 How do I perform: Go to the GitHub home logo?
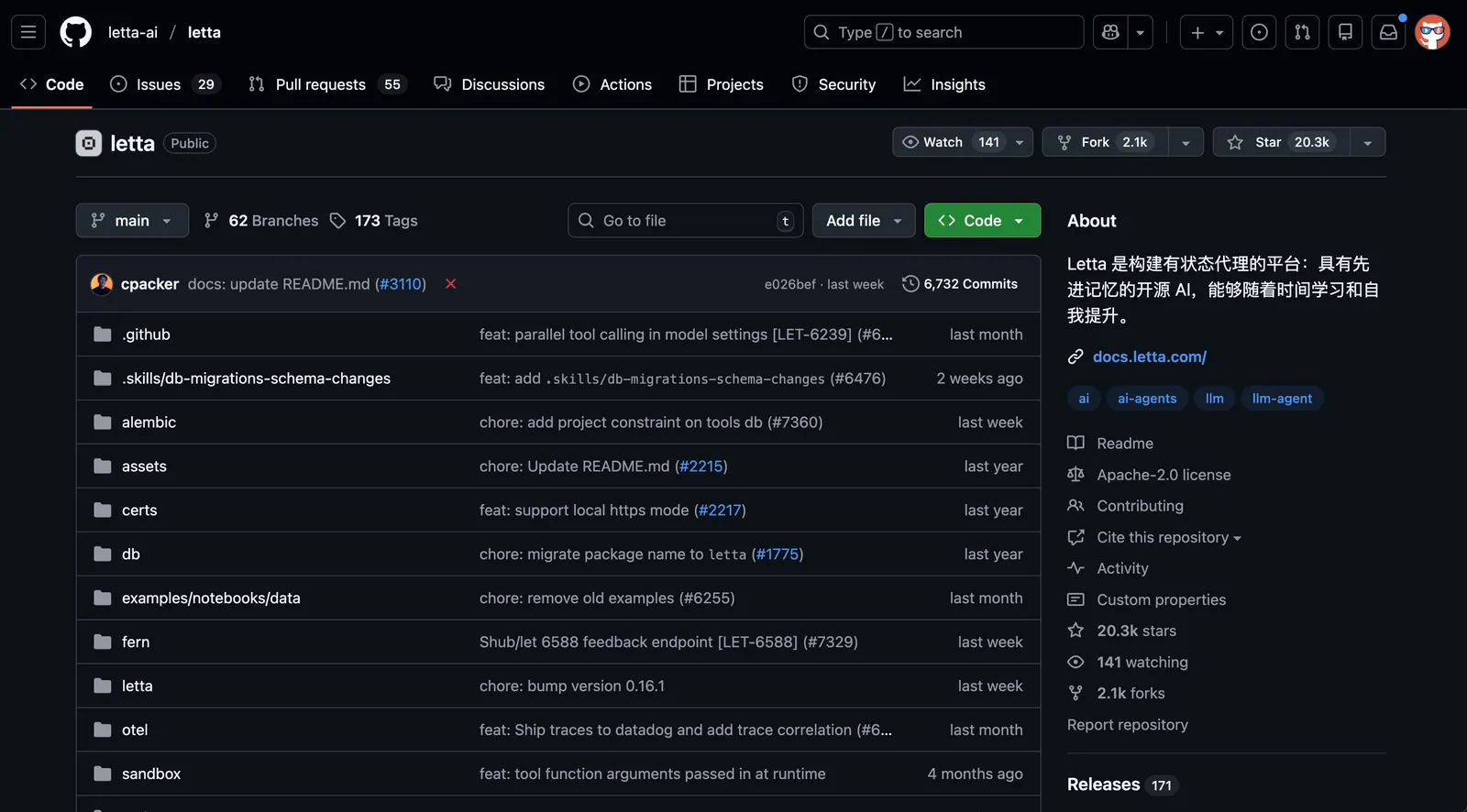[x=76, y=32]
